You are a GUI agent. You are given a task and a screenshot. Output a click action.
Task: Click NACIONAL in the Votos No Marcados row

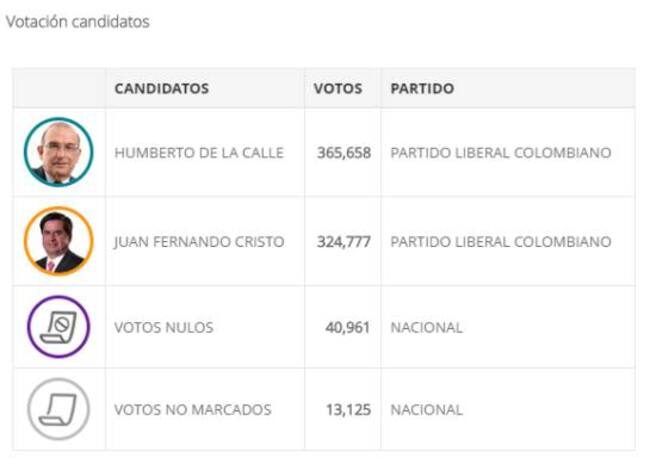426,409
